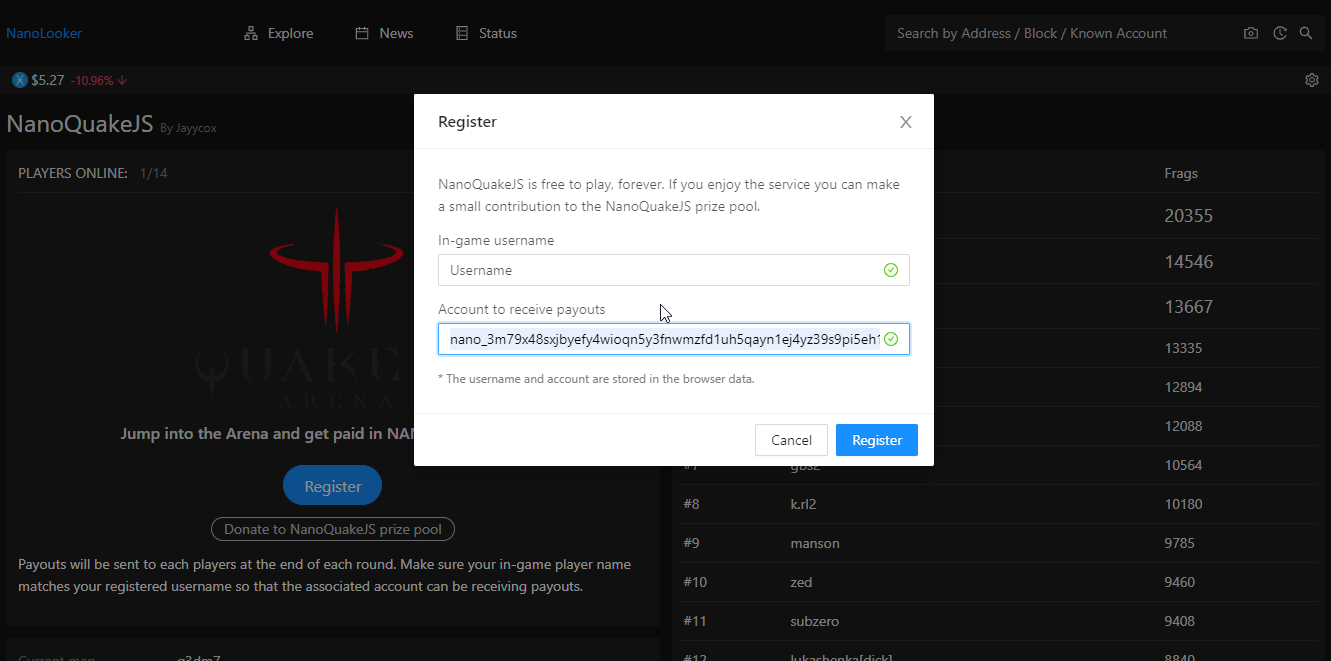Open the NanoLooker home link
1331x661 pixels.
(44, 33)
